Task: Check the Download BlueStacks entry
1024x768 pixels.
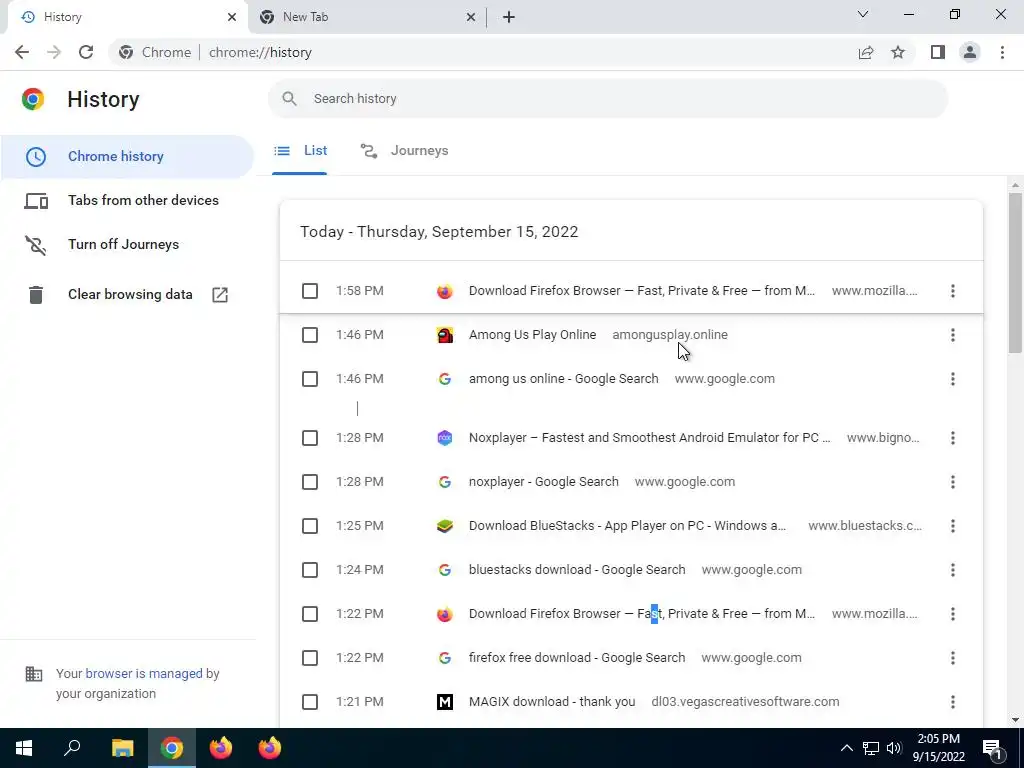Action: click(310, 526)
